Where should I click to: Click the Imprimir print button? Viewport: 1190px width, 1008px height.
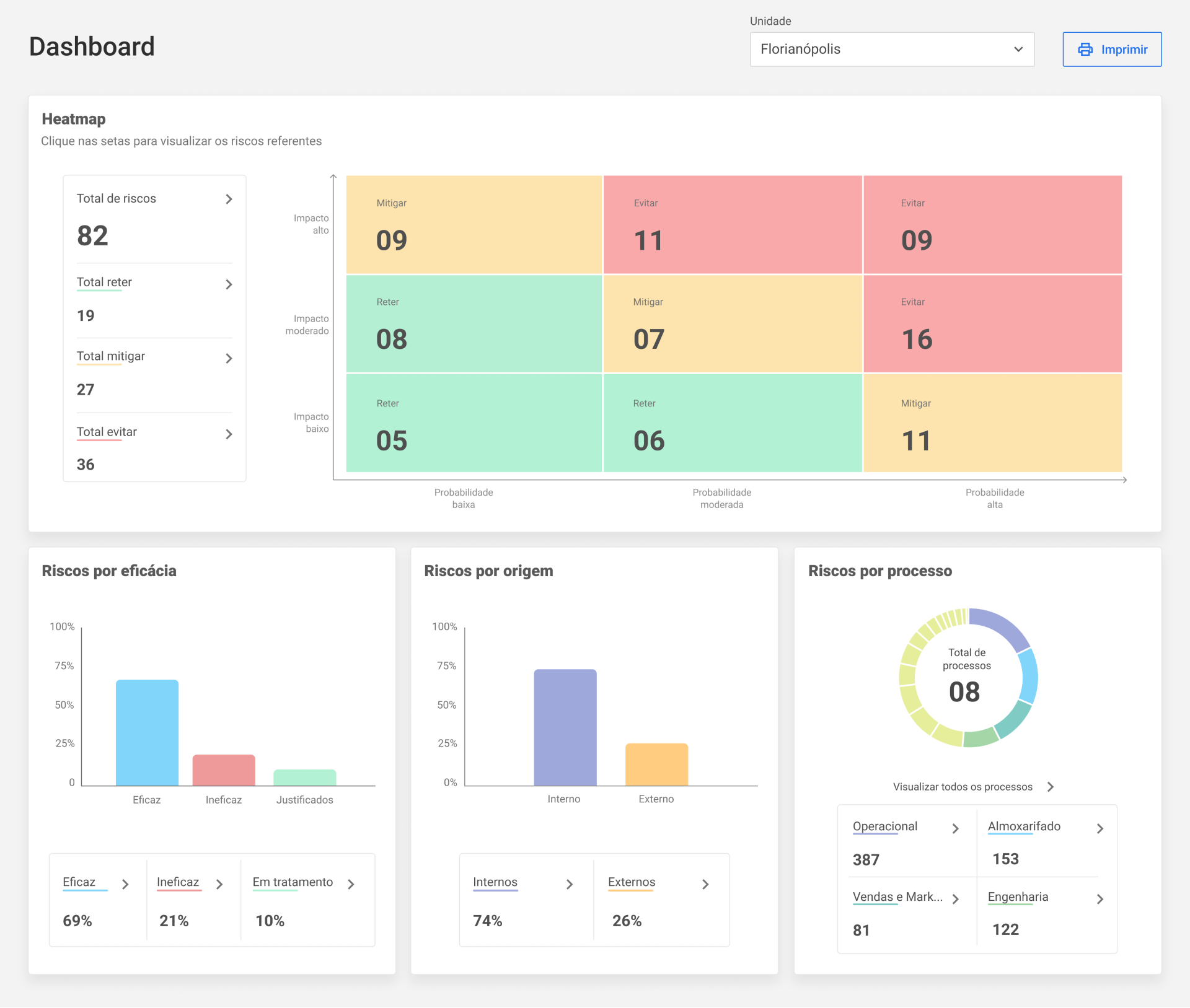coord(1112,50)
